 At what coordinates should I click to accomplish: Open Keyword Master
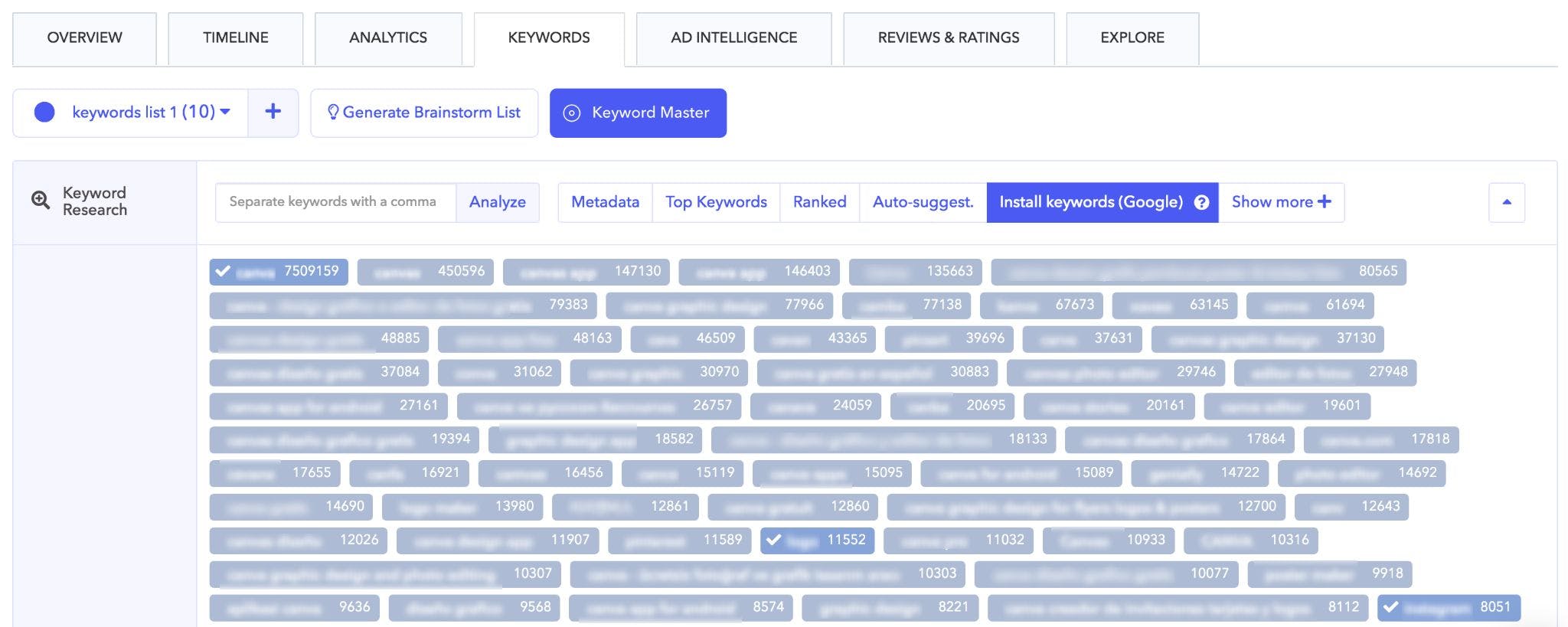638,113
